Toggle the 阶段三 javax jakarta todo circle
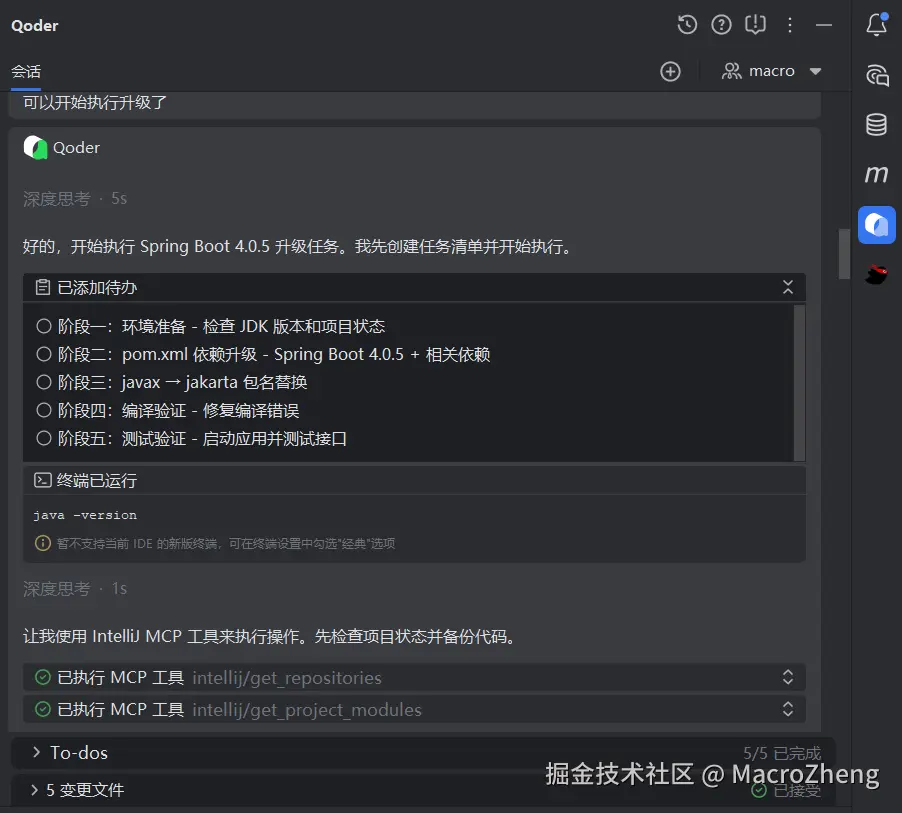The width and height of the screenshot is (902, 813). [44, 382]
